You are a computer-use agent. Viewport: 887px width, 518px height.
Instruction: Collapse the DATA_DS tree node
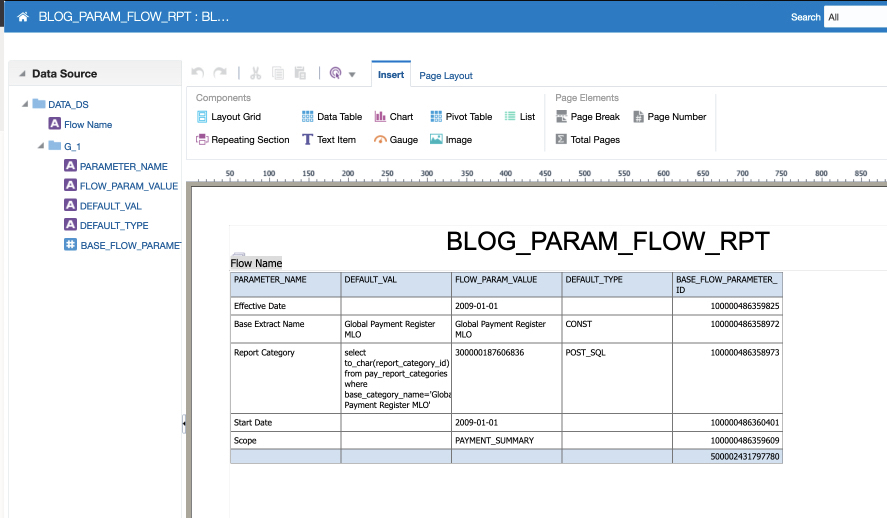coord(25,104)
